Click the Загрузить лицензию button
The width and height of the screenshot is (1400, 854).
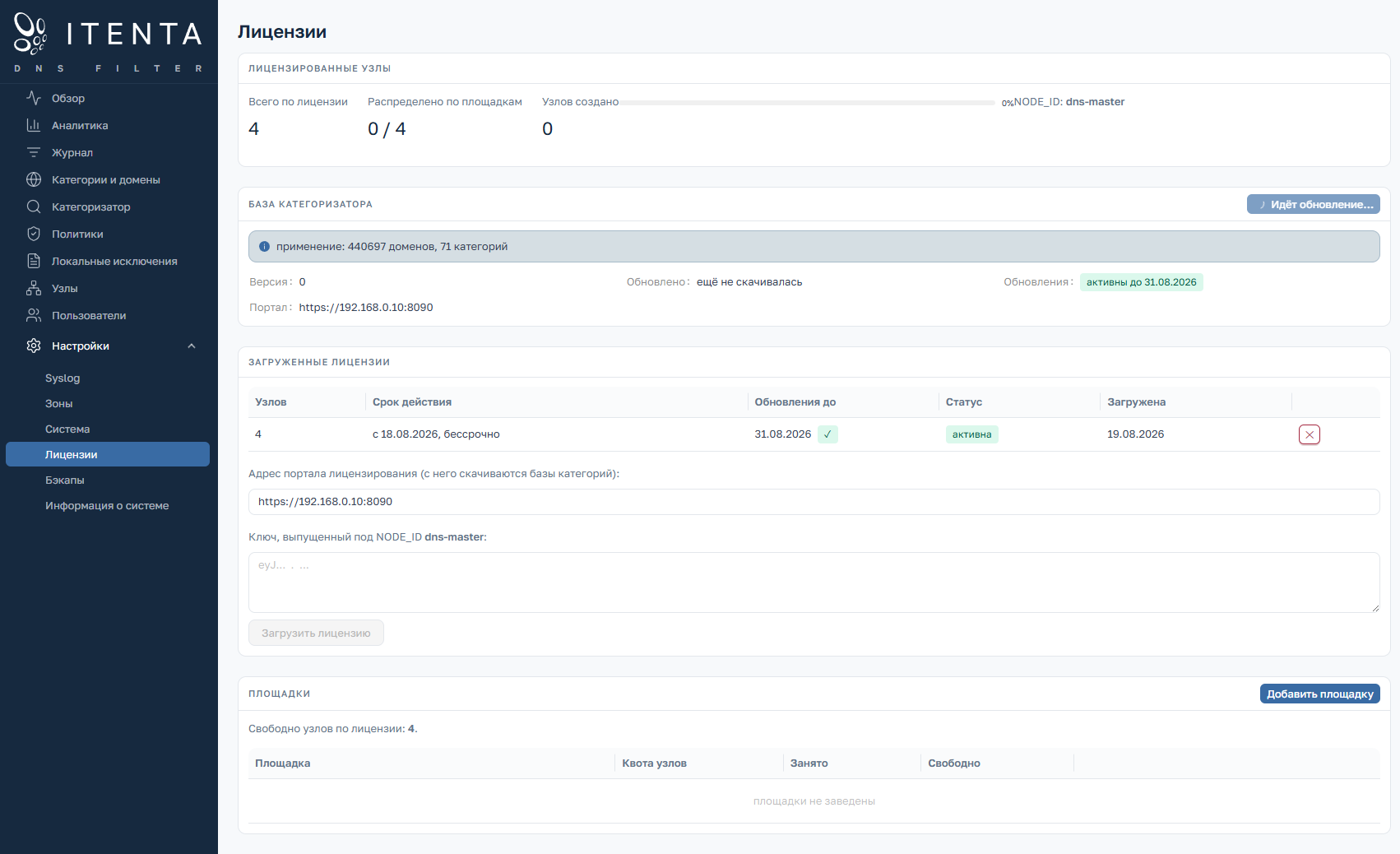(x=316, y=633)
